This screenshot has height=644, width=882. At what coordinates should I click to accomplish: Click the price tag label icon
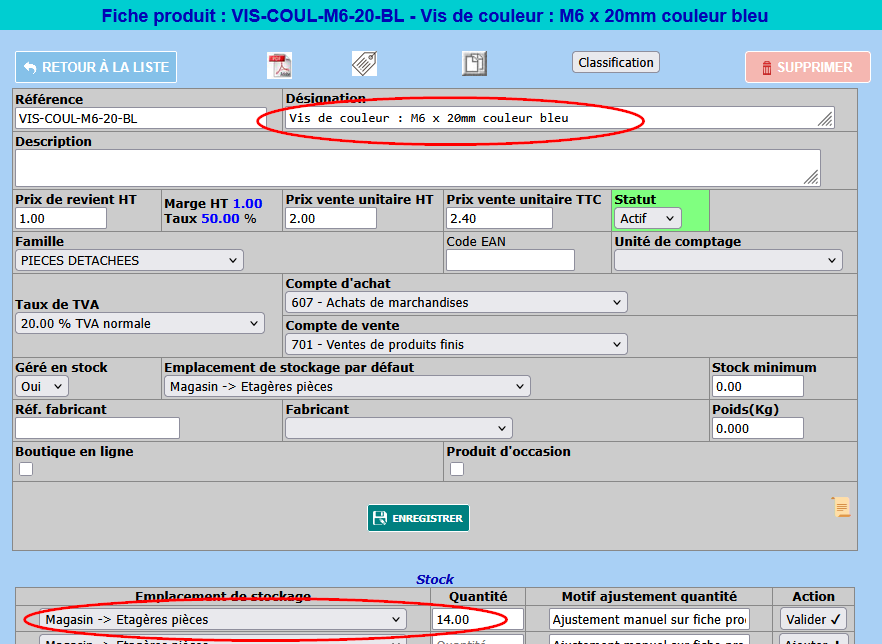click(364, 64)
